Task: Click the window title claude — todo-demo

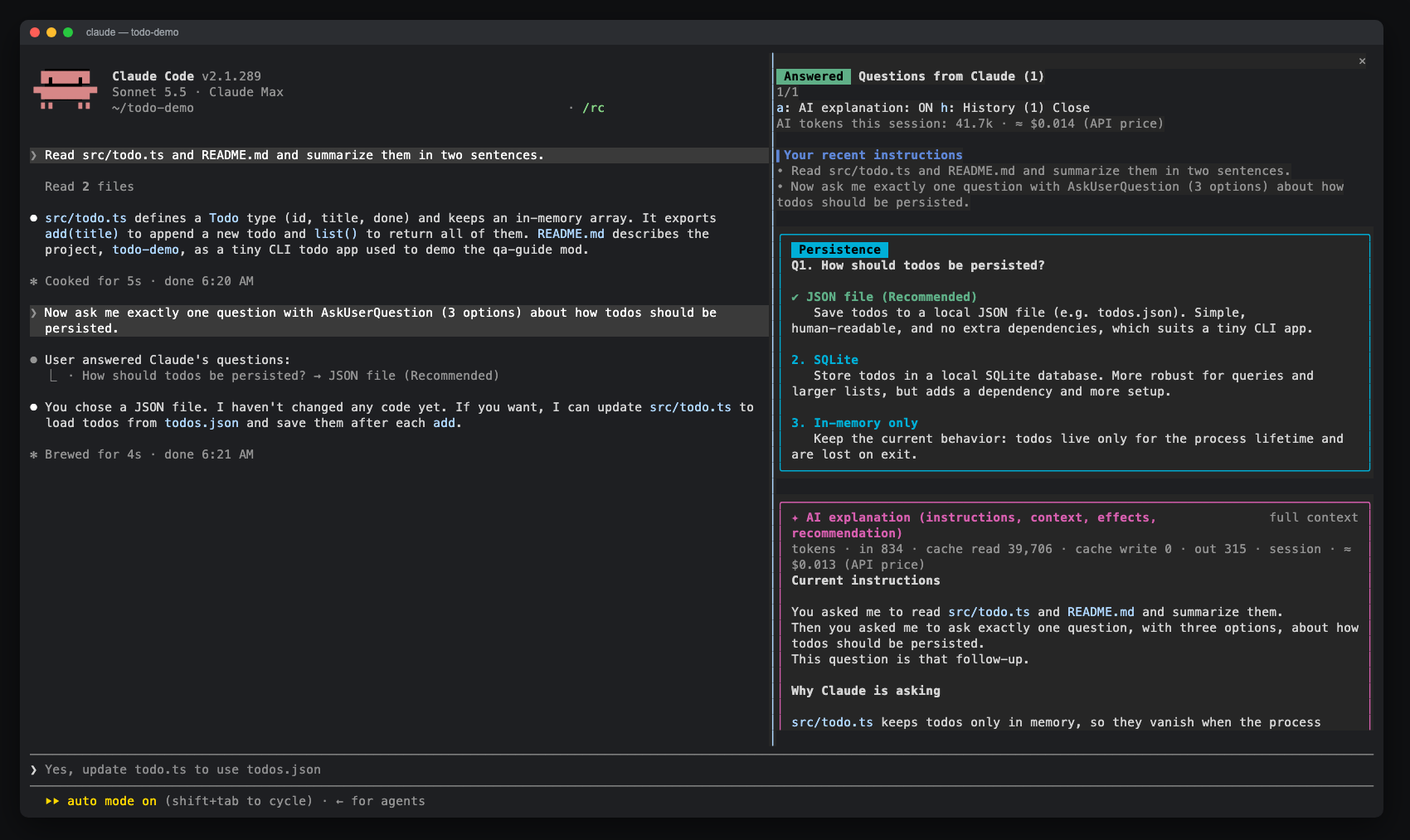Action: [133, 32]
